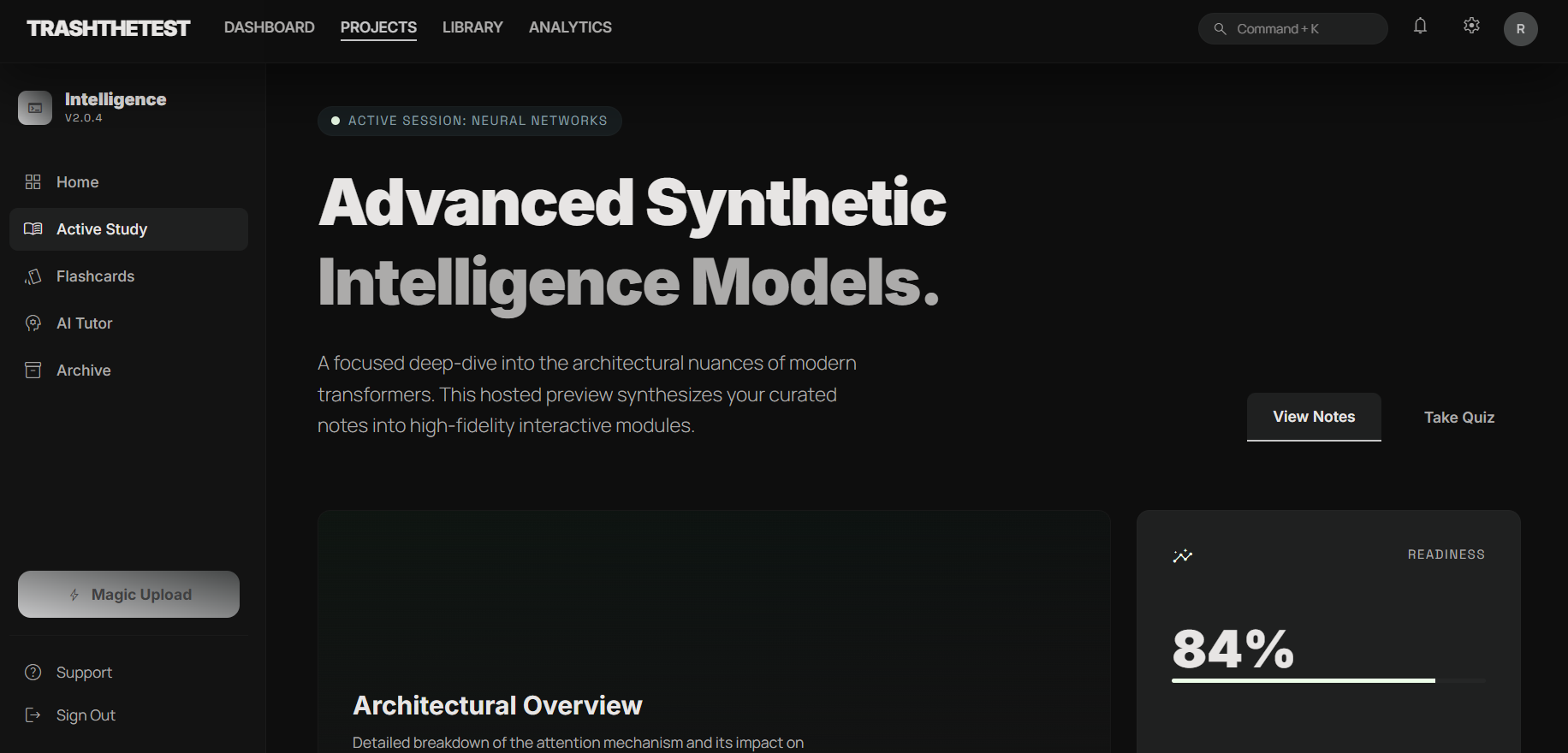The height and width of the screenshot is (753, 1568).
Task: Click the Readiness sparkline icon
Action: pos(1183,556)
